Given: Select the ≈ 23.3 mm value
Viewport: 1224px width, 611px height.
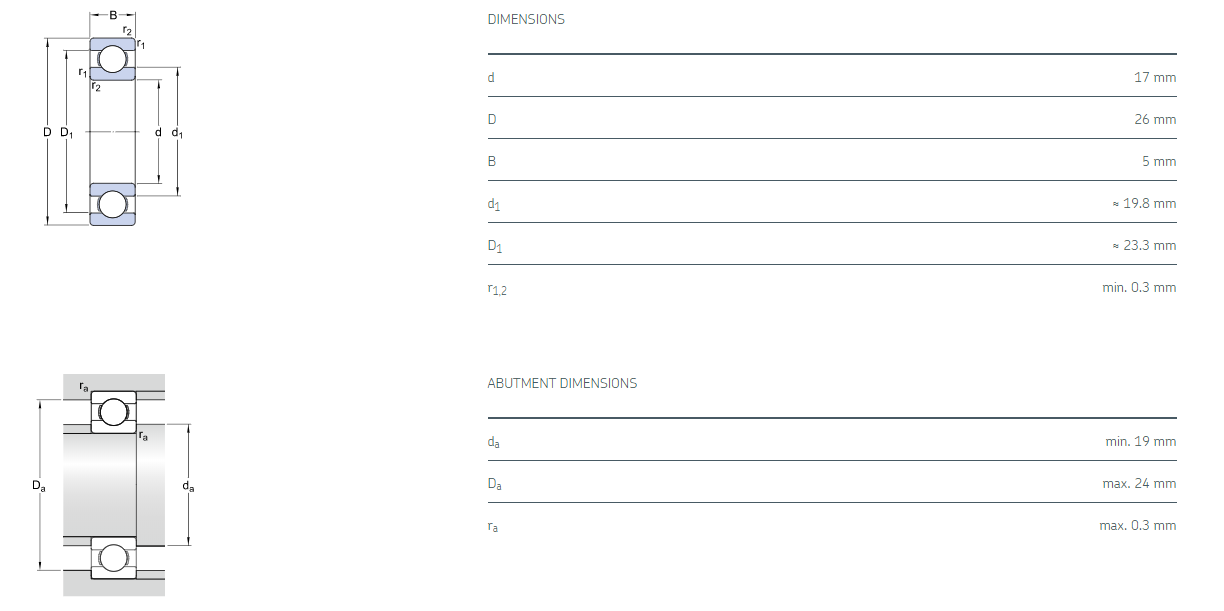Looking at the screenshot, I should [x=1143, y=245].
